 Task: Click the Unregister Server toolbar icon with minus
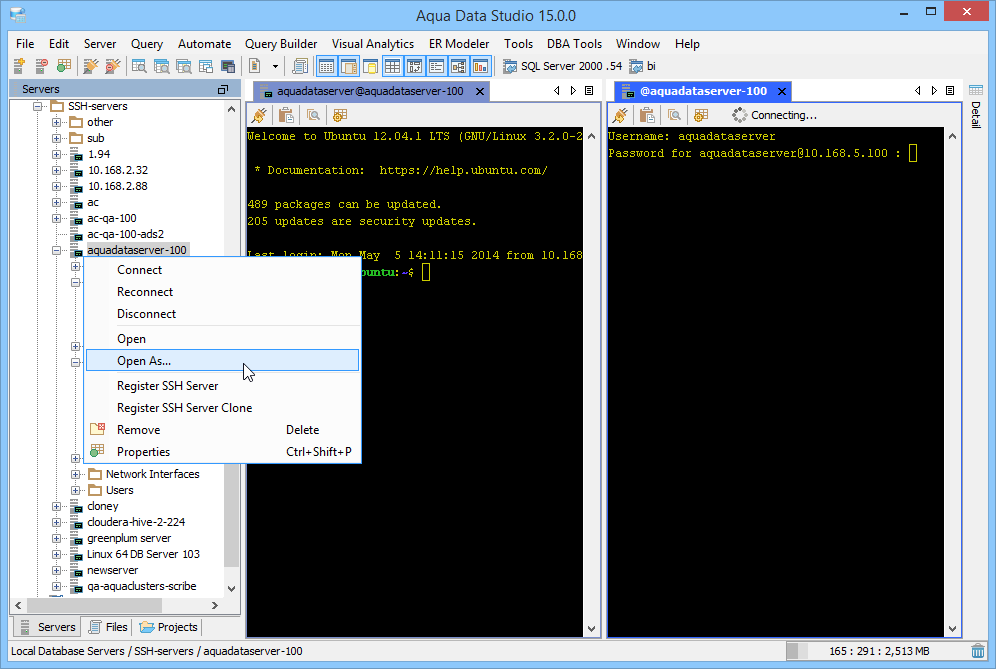click(x=41, y=66)
